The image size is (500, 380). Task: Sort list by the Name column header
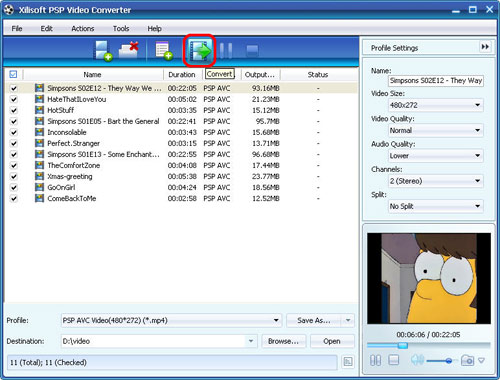click(x=93, y=74)
